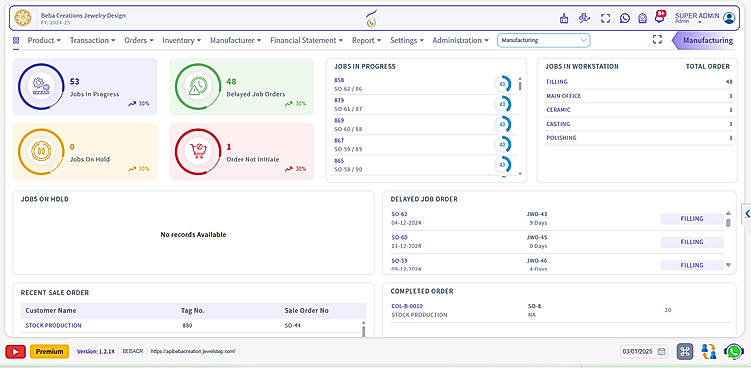Viewport: 751px width, 368px height.
Task: Open delayed job order SO-62
Action: tap(399, 214)
